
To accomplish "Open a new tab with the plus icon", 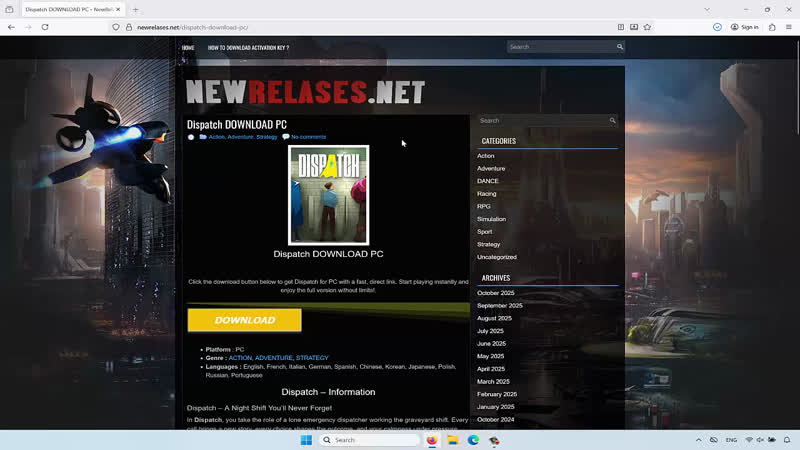I will pos(136,9).
